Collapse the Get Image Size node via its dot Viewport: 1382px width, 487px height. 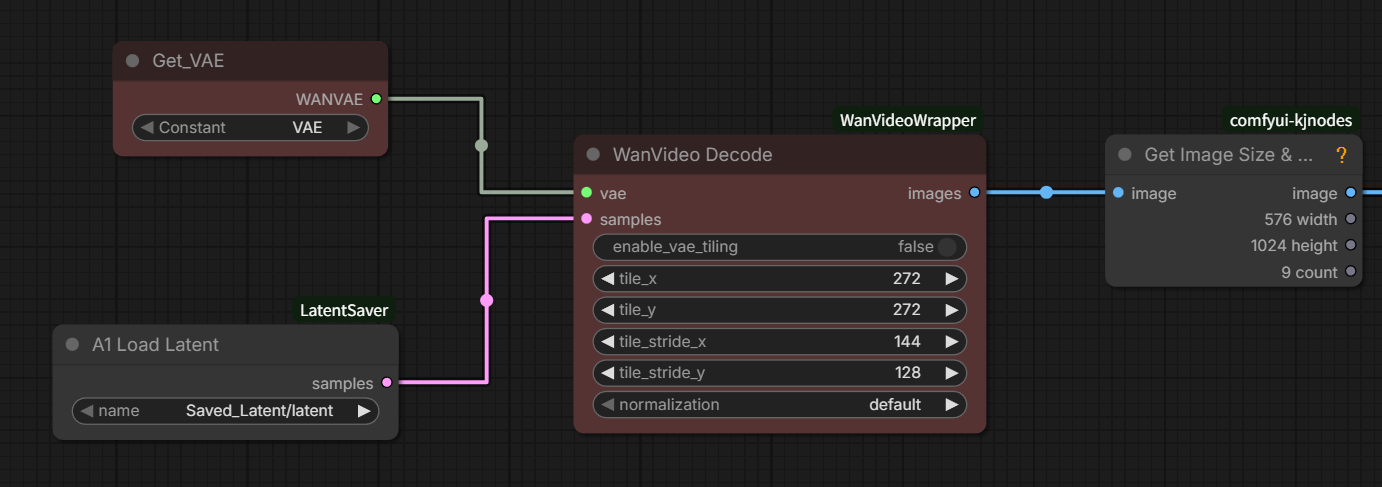[x=1125, y=155]
